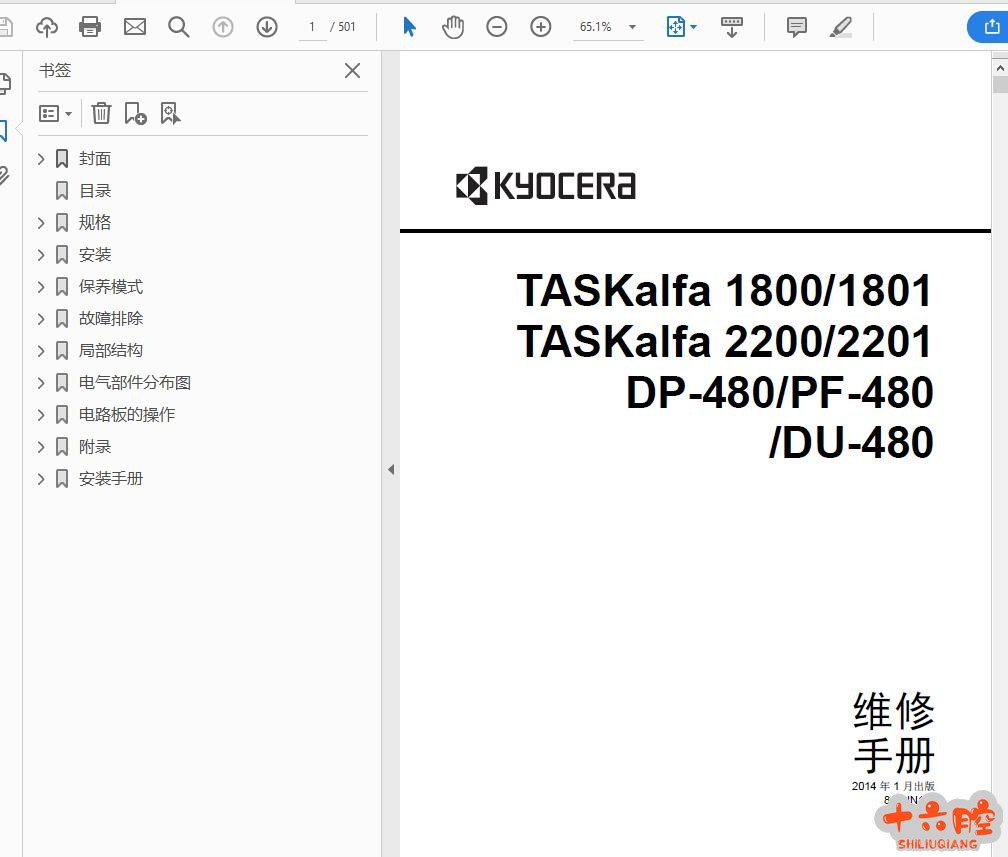The image size is (1008, 857).
Task: Open bookmark options list dropdown
Action: pos(56,114)
